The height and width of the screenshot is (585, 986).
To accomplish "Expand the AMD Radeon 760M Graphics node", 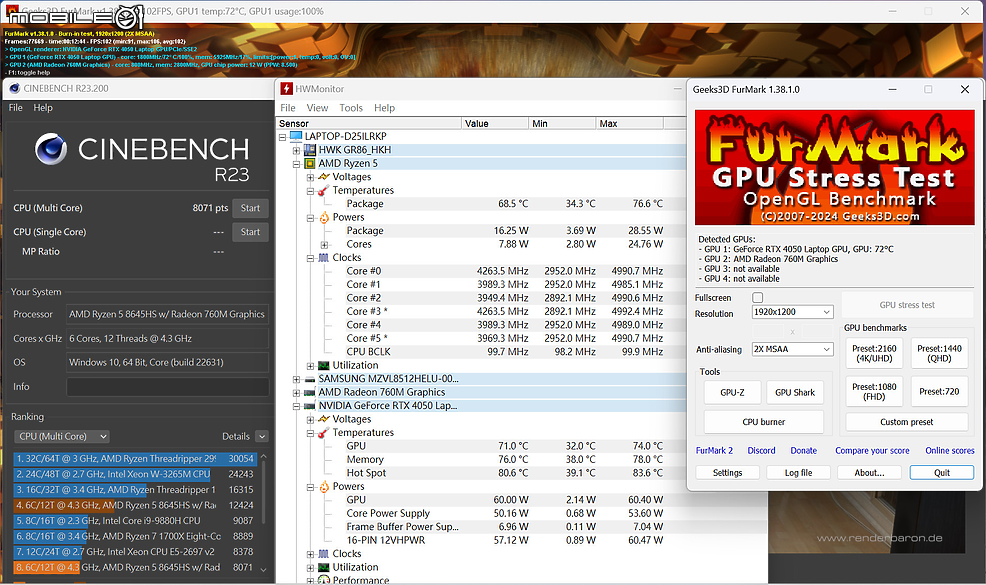I will pos(296,393).
